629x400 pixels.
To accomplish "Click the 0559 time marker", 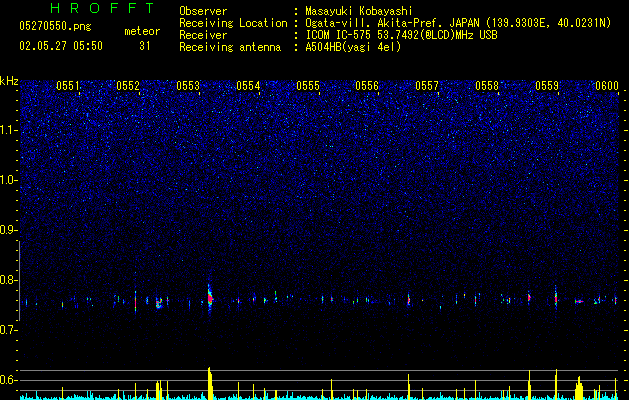I will tap(547, 86).
